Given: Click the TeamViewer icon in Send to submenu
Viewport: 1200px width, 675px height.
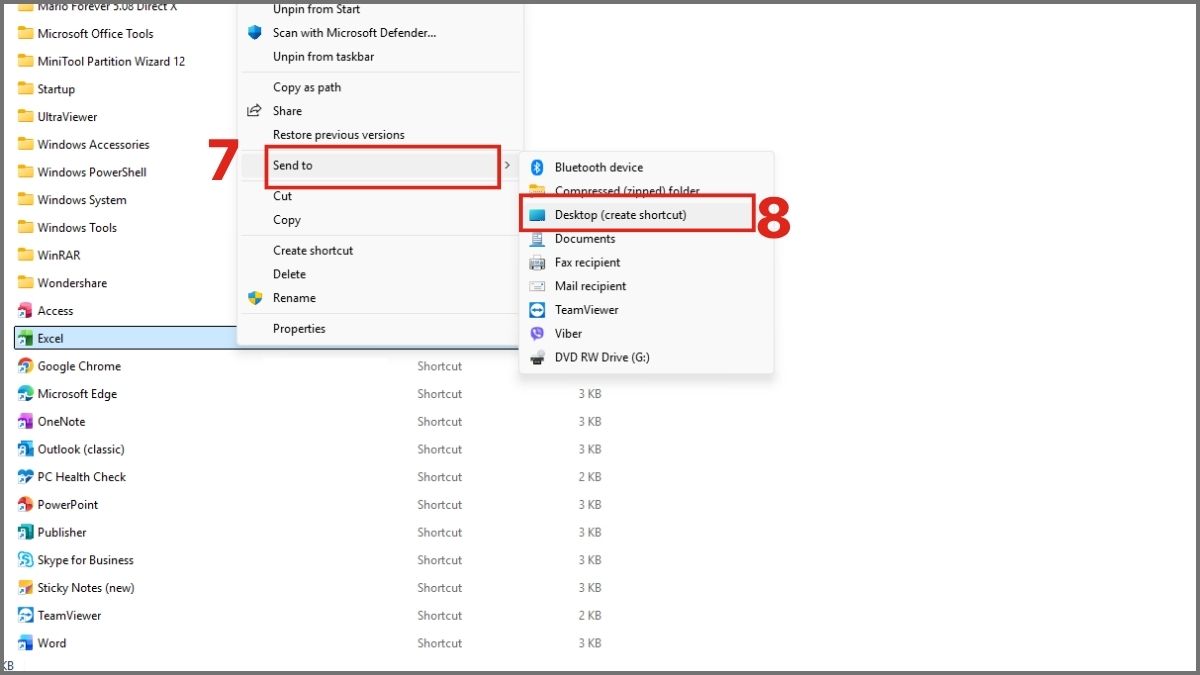Looking at the screenshot, I should coord(537,310).
